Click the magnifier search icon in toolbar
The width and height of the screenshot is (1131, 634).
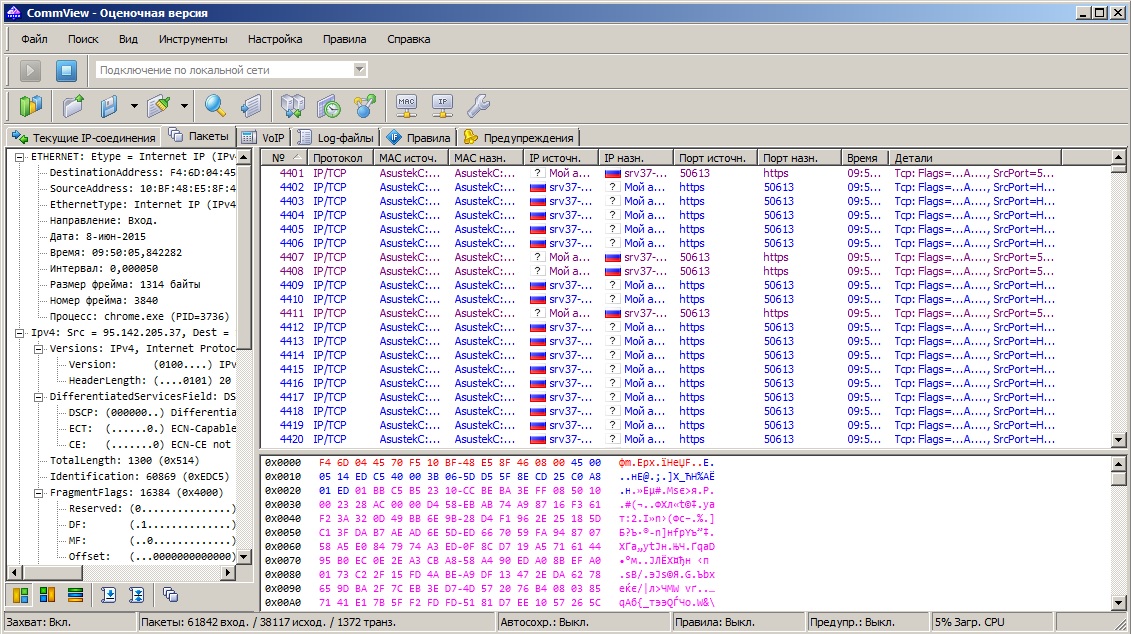[x=215, y=105]
